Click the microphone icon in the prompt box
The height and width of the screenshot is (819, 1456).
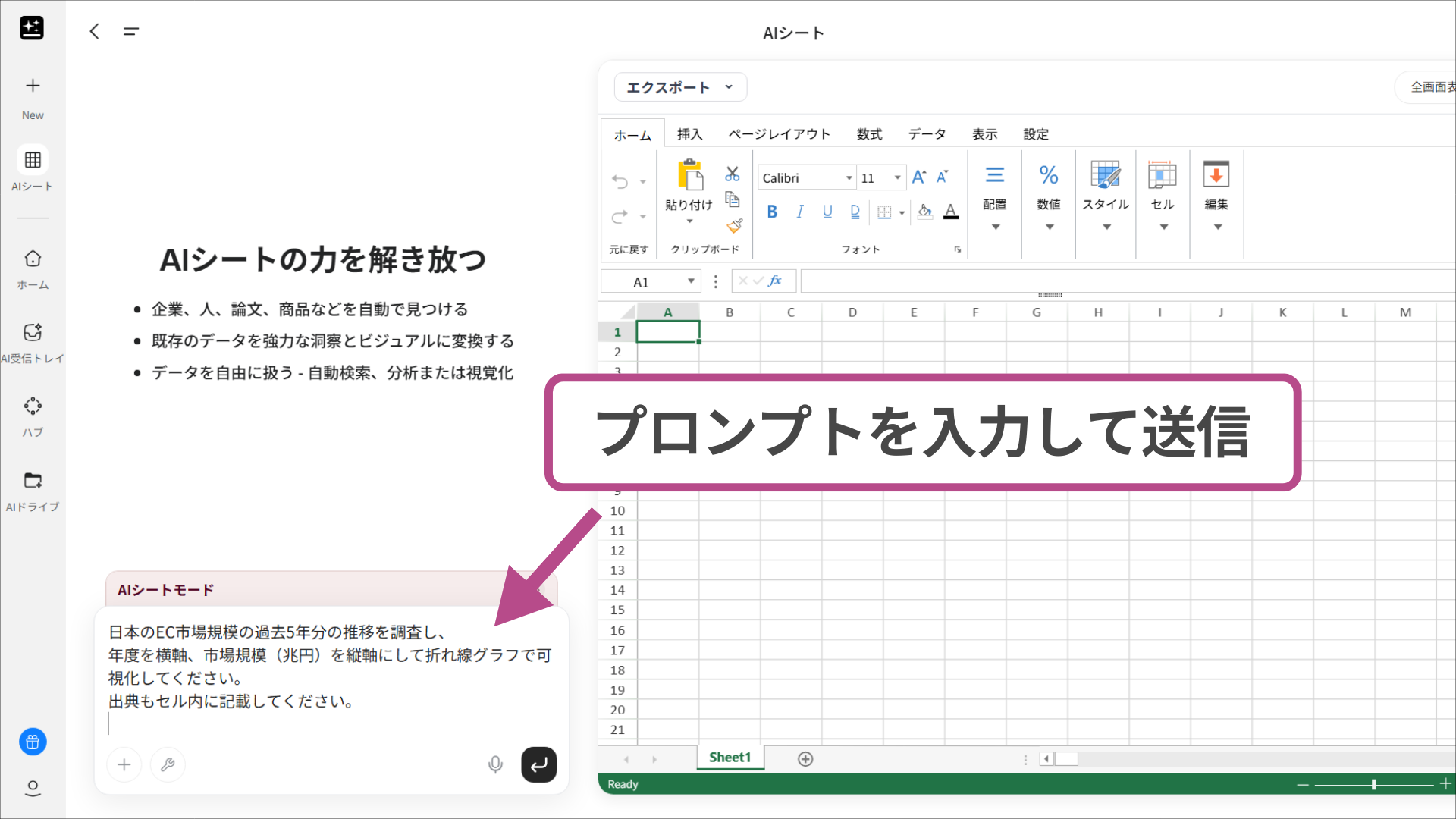pos(495,764)
